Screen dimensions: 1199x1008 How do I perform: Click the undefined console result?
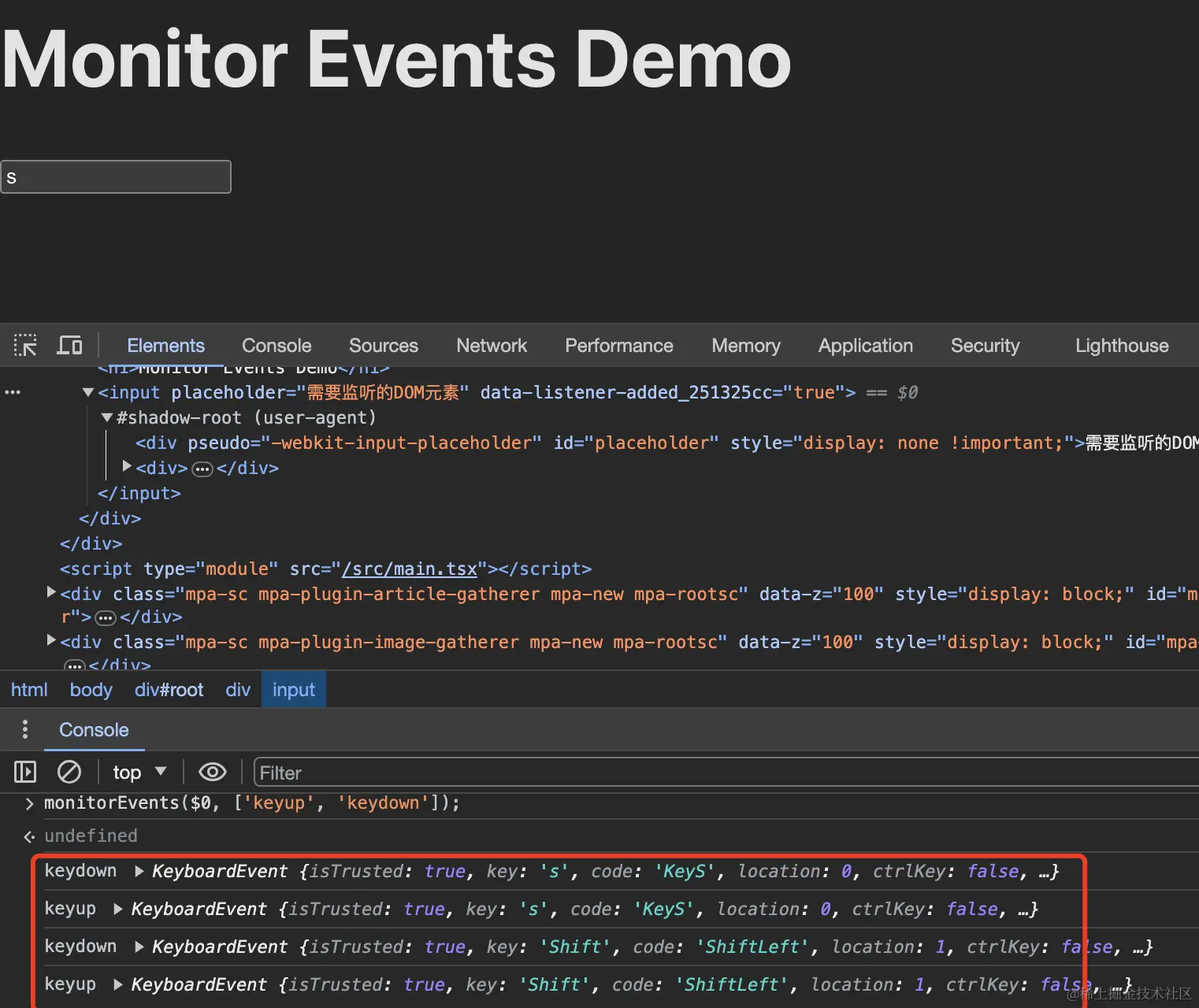pyautogui.click(x=91, y=836)
